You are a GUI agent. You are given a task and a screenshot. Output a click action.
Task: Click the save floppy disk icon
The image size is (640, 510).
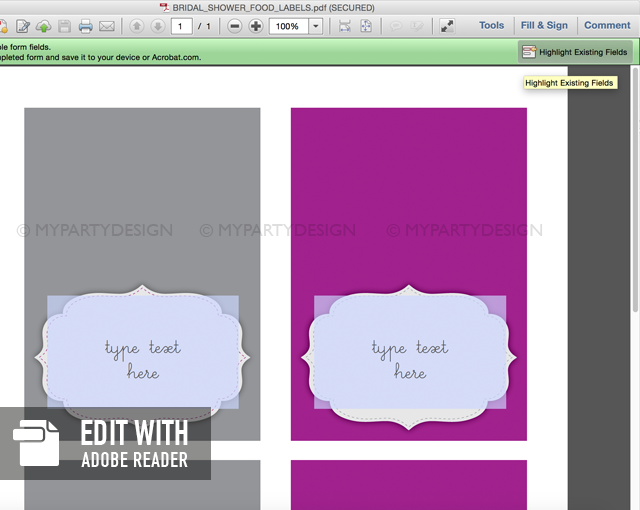tap(64, 26)
